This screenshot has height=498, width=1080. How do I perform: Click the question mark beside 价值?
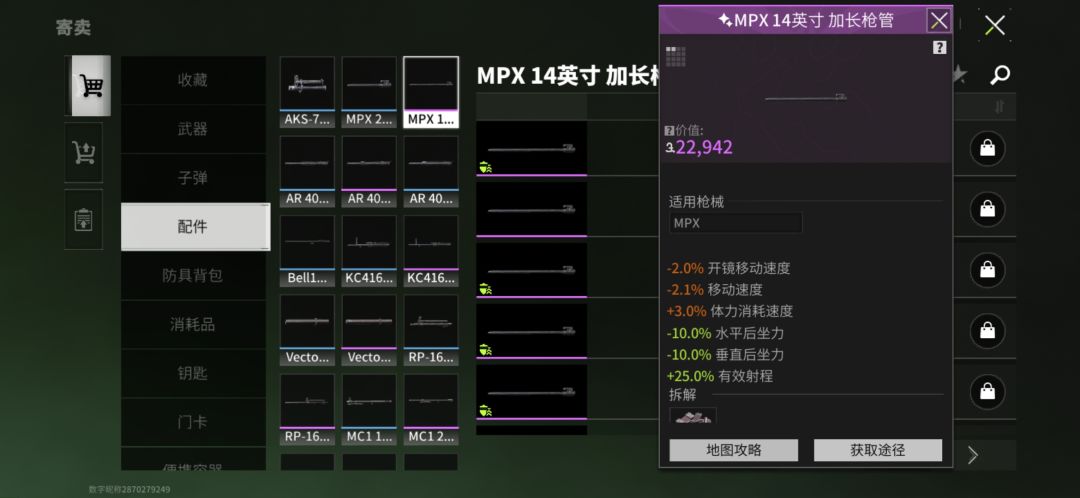669,130
